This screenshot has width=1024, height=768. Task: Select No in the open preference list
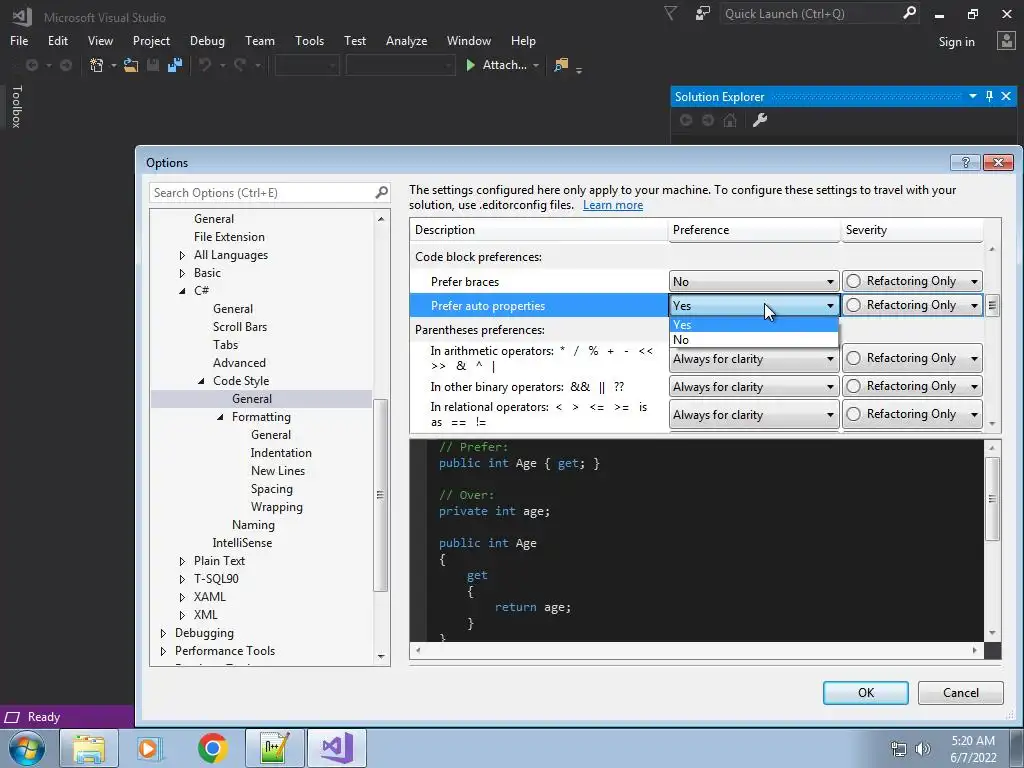pos(754,340)
